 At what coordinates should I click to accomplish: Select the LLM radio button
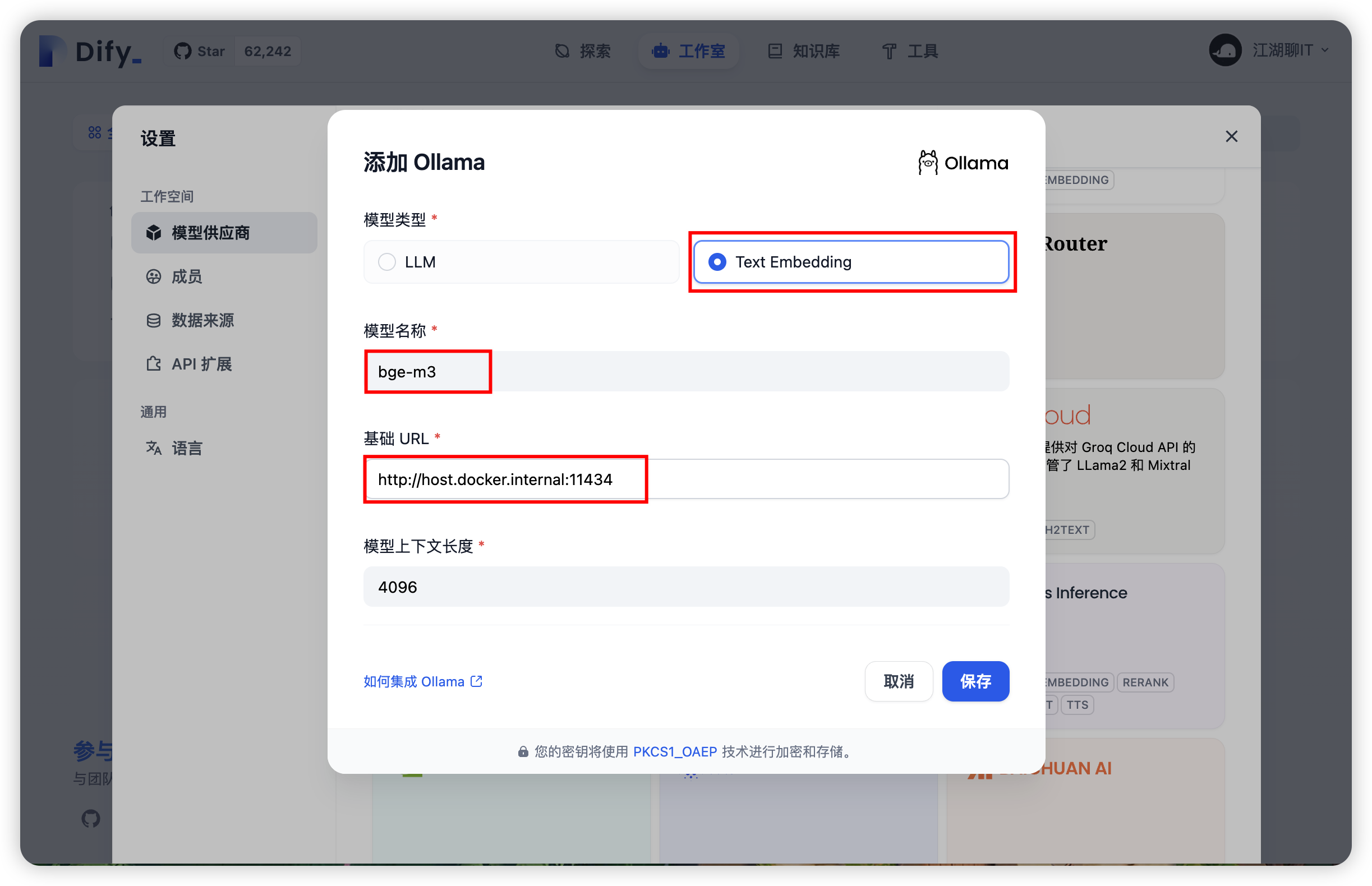point(389,262)
